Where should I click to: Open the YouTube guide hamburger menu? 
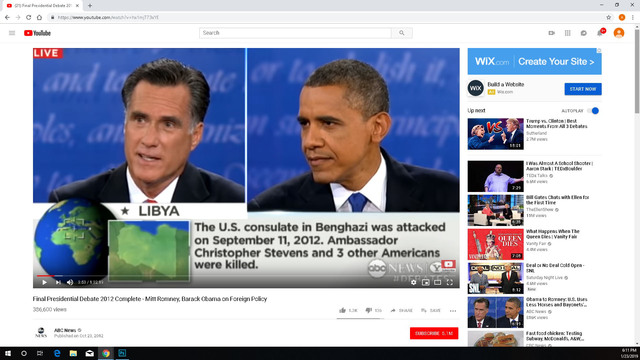[x=12, y=33]
